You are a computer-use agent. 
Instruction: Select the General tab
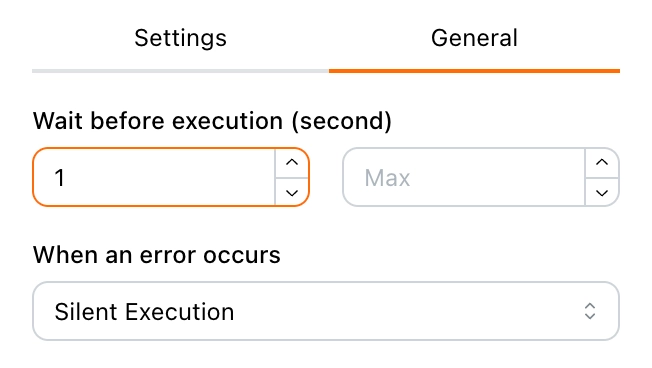tap(474, 39)
